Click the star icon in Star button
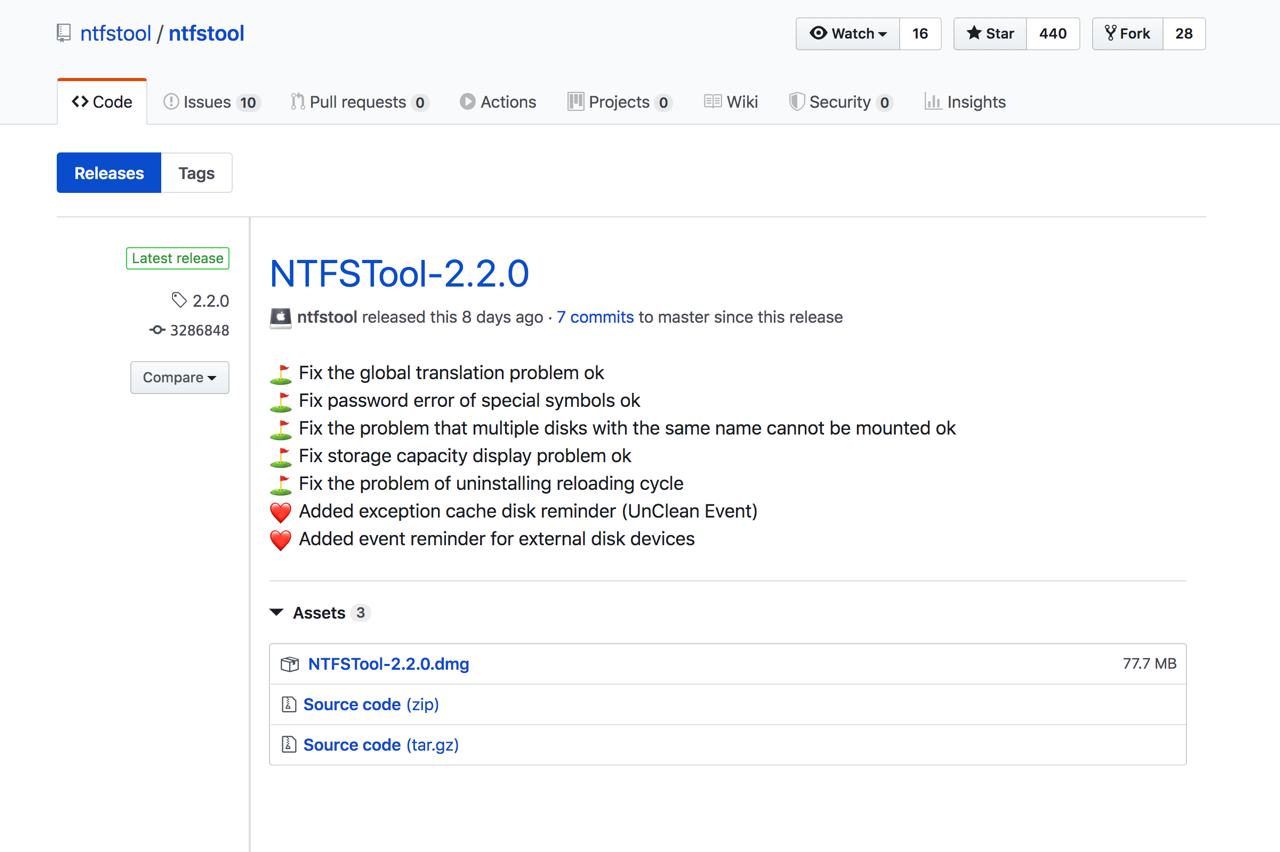Screen dimensions: 1280x852 pyautogui.click(x=973, y=33)
